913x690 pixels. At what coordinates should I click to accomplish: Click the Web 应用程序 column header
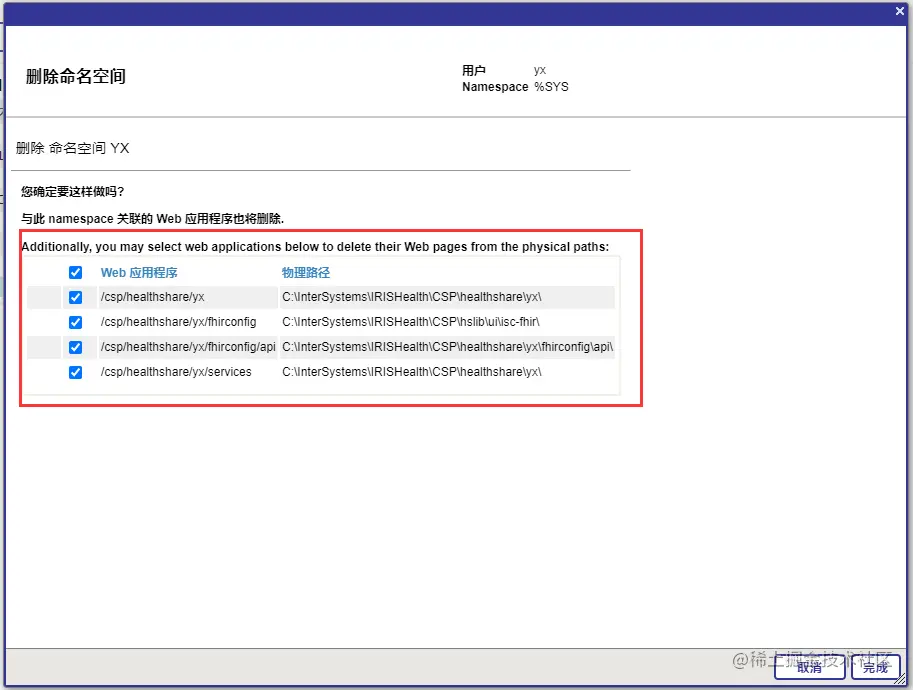pos(139,273)
